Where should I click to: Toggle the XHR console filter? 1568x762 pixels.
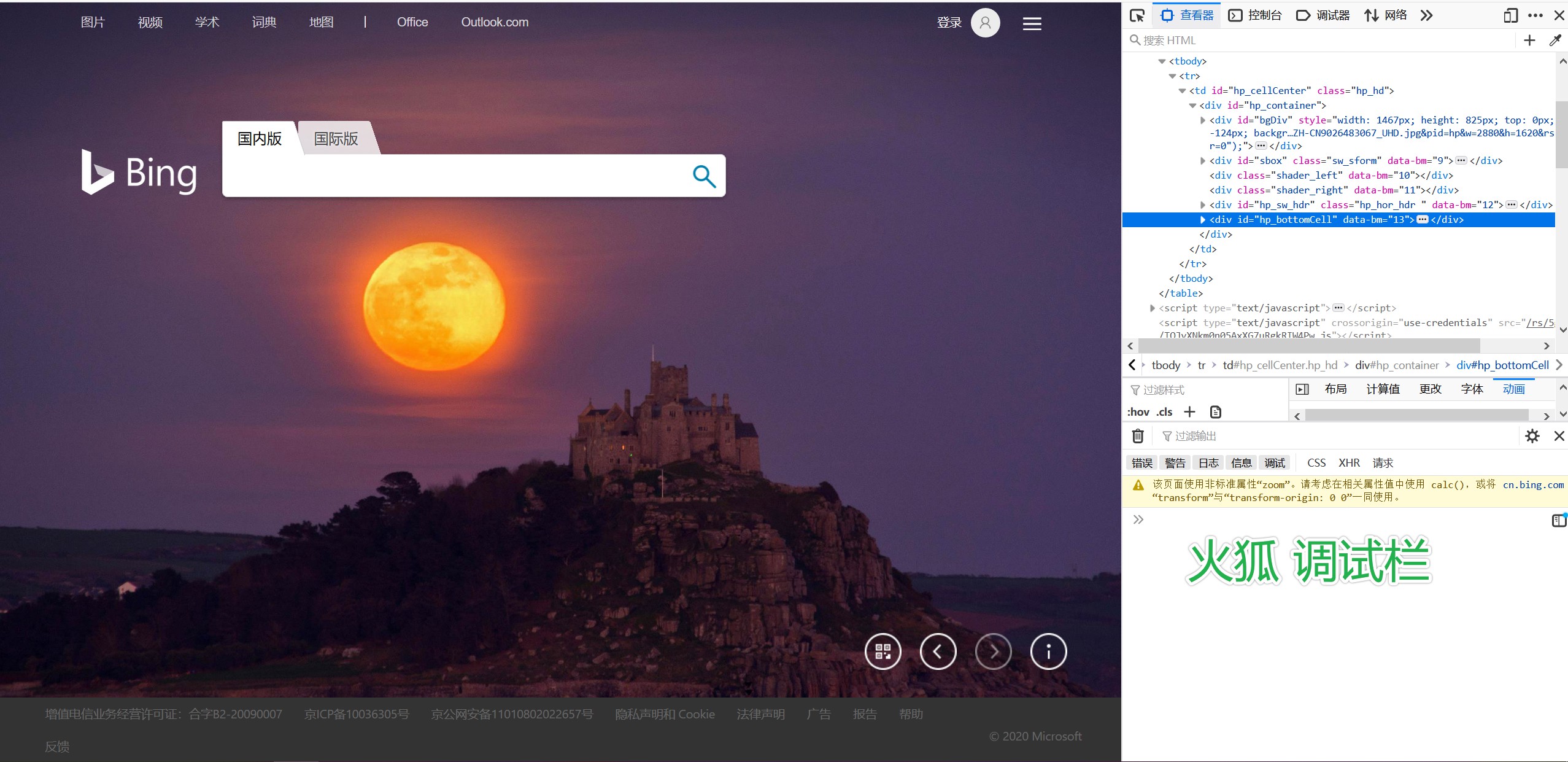pos(1349,463)
